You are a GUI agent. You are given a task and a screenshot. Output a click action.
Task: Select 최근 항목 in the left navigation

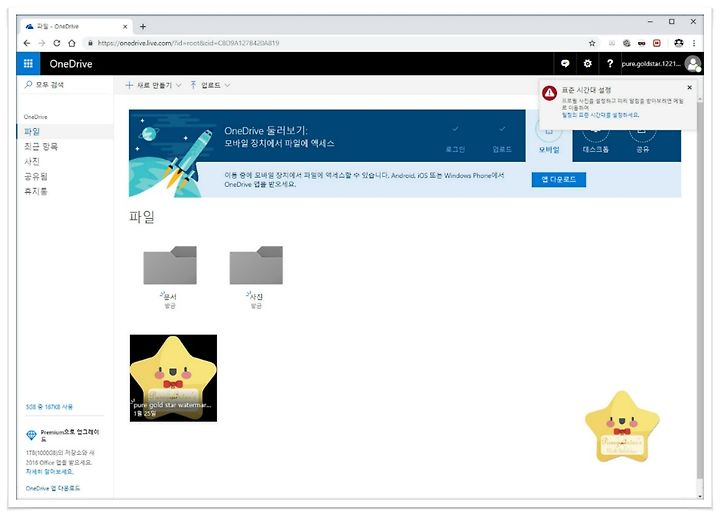click(65, 146)
